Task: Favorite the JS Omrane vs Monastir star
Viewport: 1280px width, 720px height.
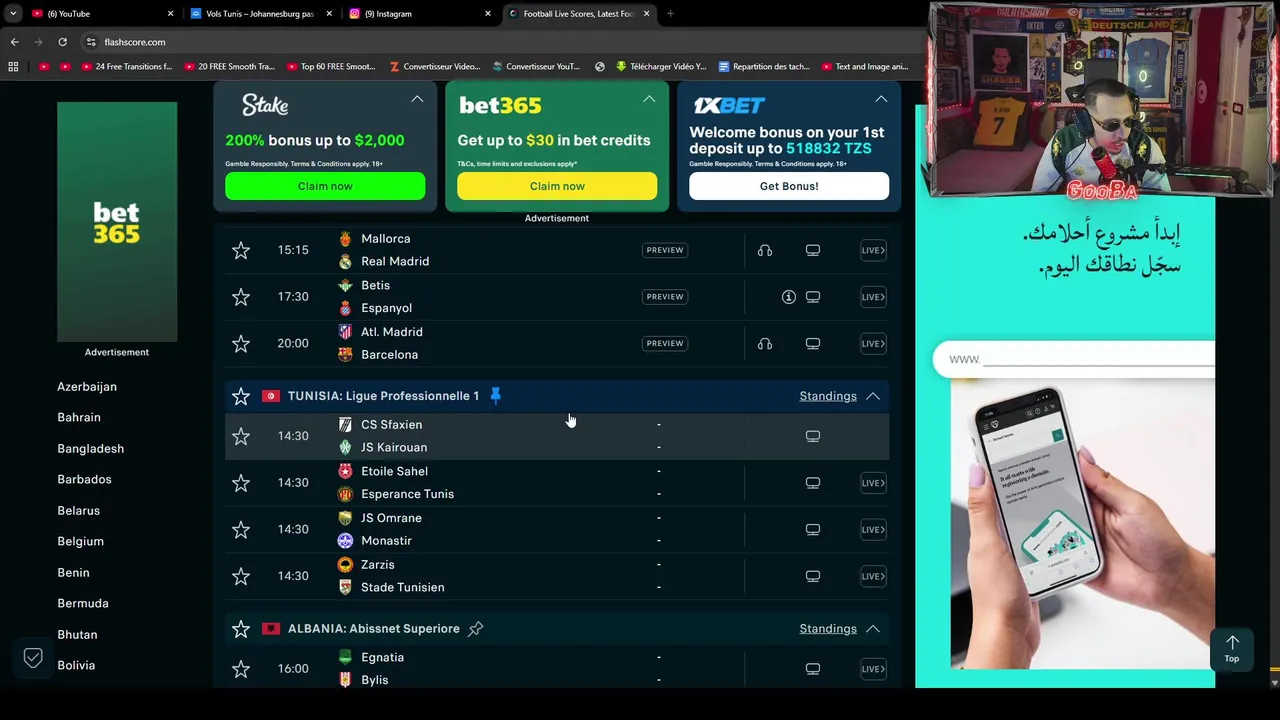Action: [241, 529]
